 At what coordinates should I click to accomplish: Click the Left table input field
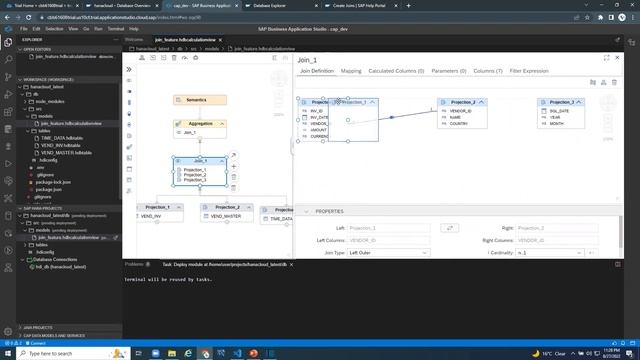(x=388, y=228)
